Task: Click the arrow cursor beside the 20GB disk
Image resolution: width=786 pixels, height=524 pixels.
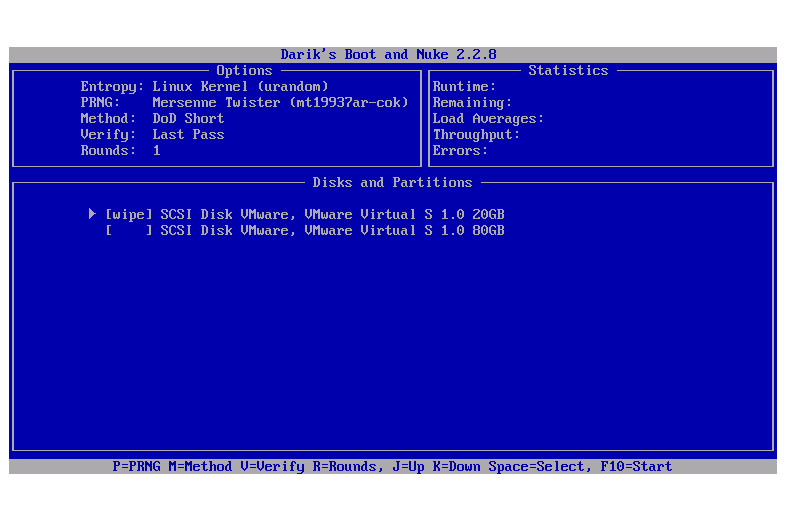Action: coord(92,214)
